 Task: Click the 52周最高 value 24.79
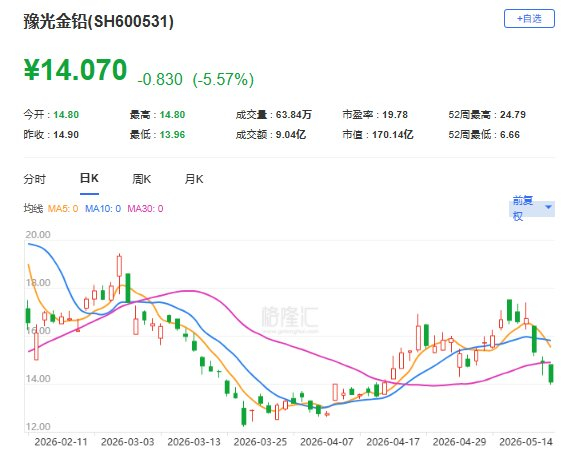513,115
